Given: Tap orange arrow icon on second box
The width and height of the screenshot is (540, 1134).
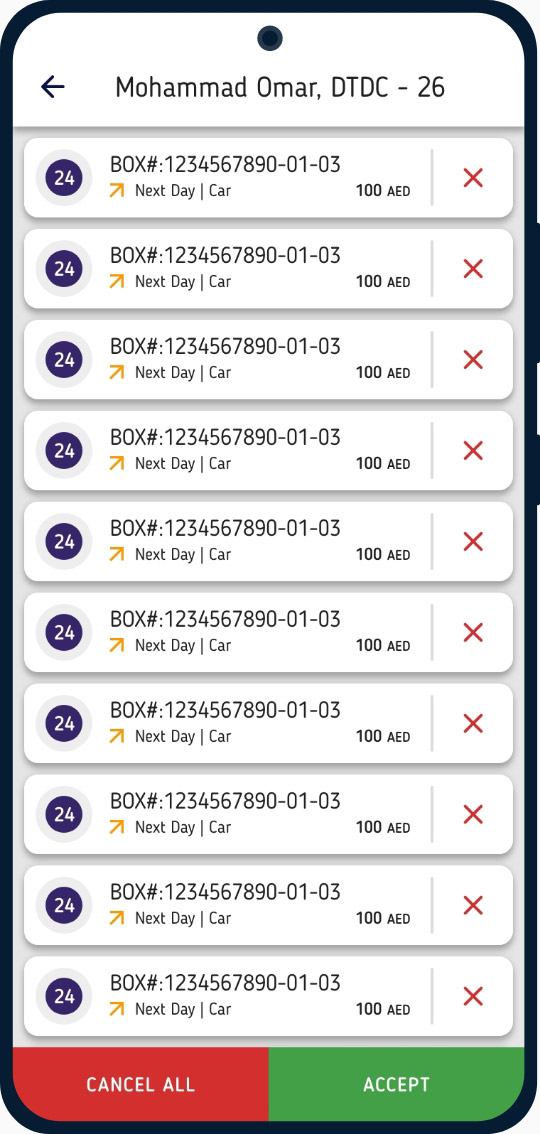Looking at the screenshot, I should [x=116, y=281].
